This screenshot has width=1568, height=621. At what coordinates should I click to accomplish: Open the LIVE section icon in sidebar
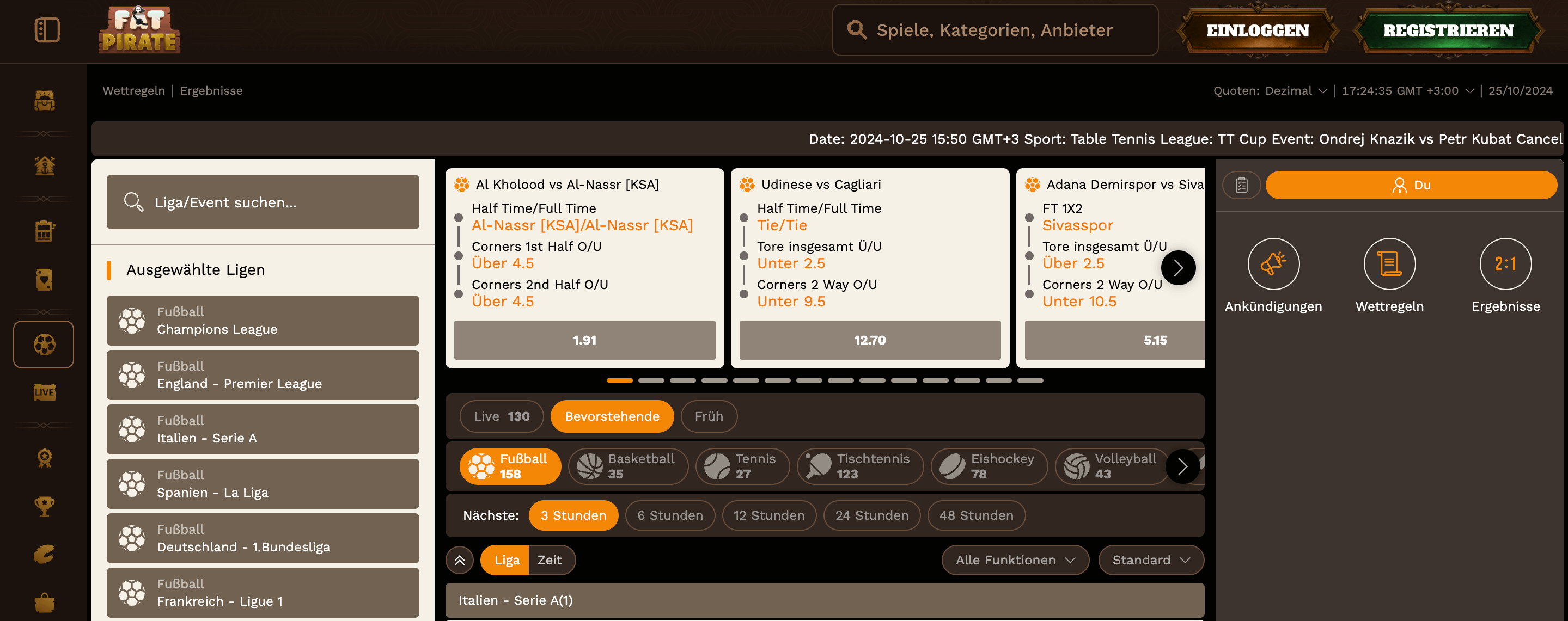pyautogui.click(x=44, y=392)
